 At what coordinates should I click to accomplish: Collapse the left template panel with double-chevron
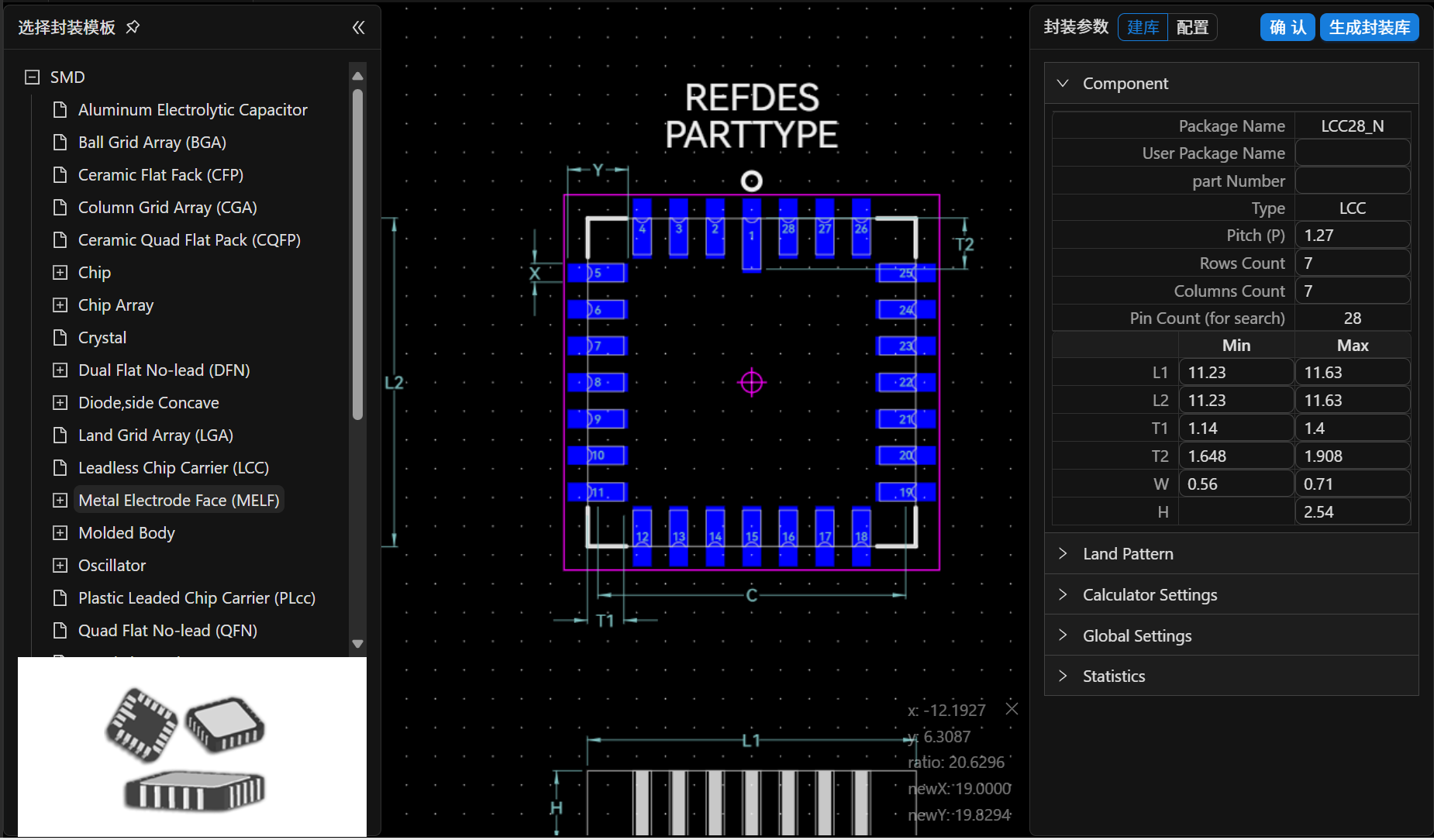point(358,27)
